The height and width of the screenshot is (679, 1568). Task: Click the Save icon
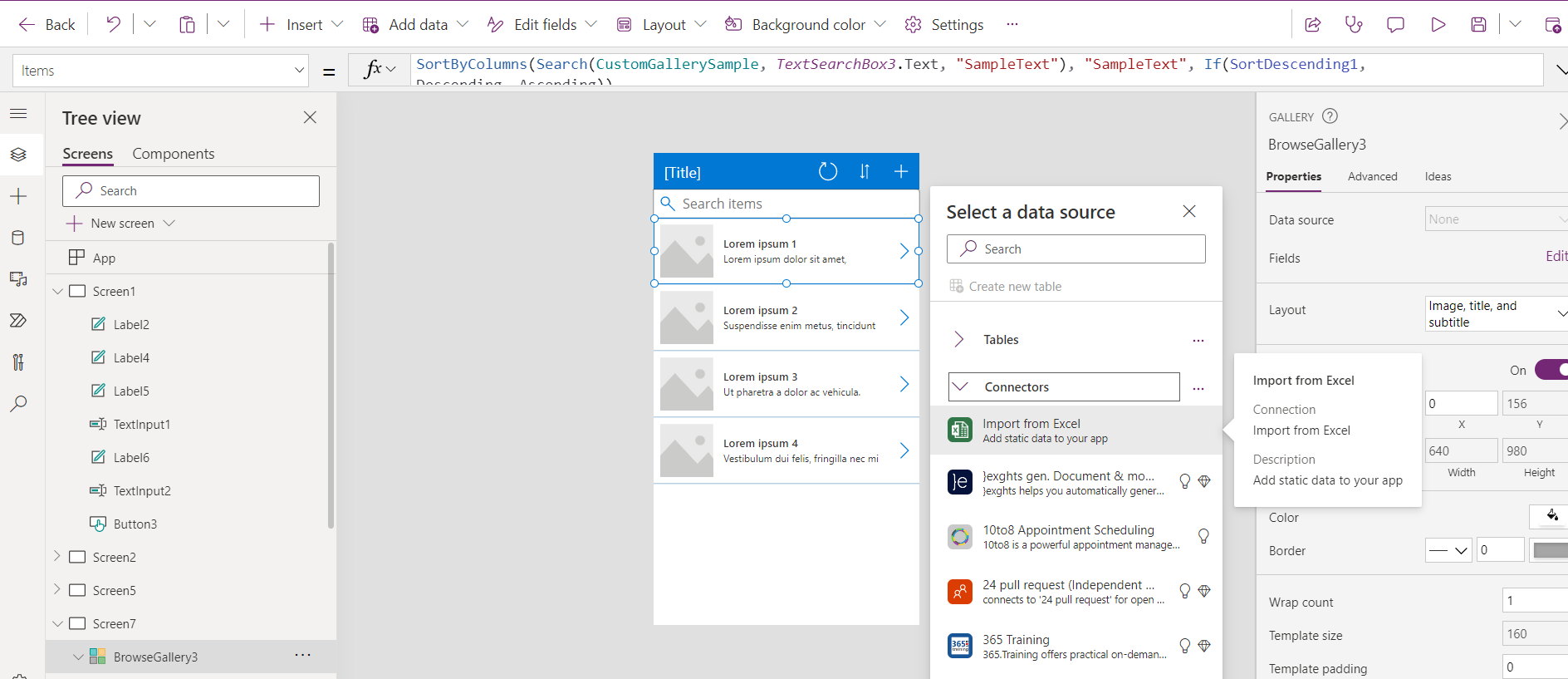point(1478,25)
